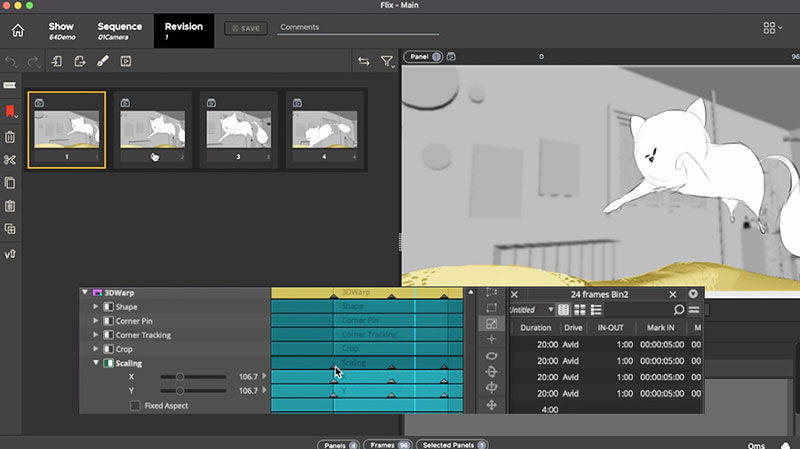The image size is (800, 449).
Task: Select the rotation ellipse tool
Action: (491, 356)
